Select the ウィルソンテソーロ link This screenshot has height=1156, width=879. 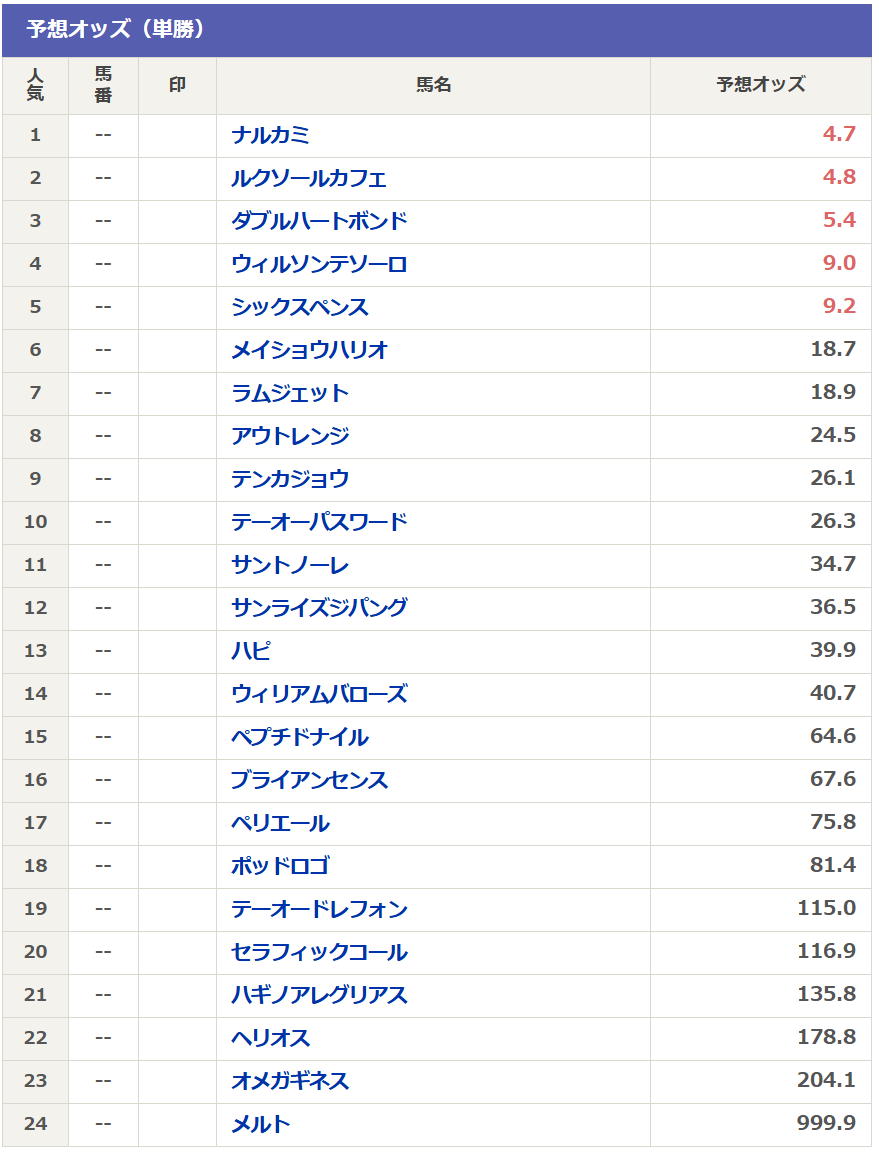coord(319,264)
